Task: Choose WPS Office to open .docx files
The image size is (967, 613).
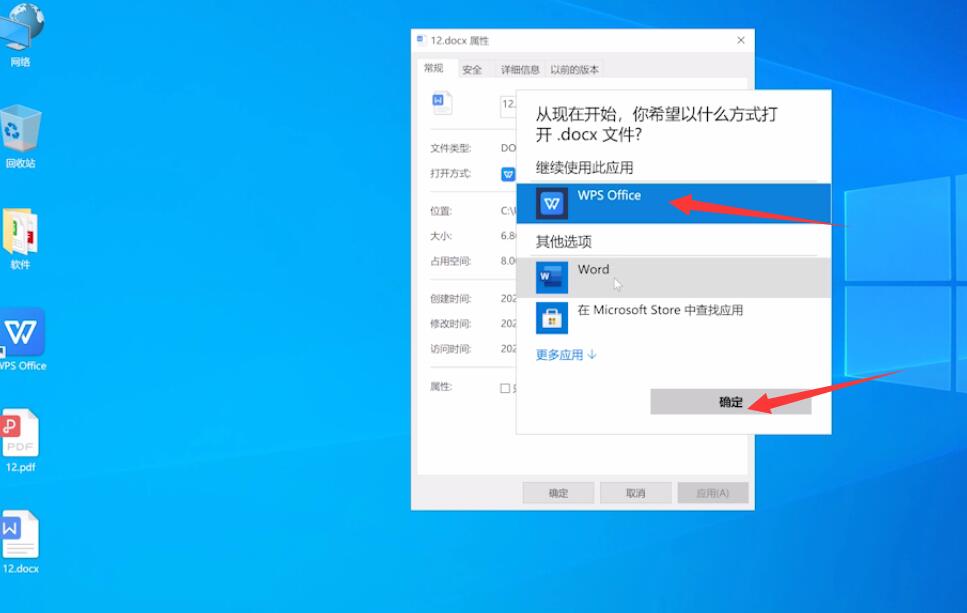Action: coord(673,204)
